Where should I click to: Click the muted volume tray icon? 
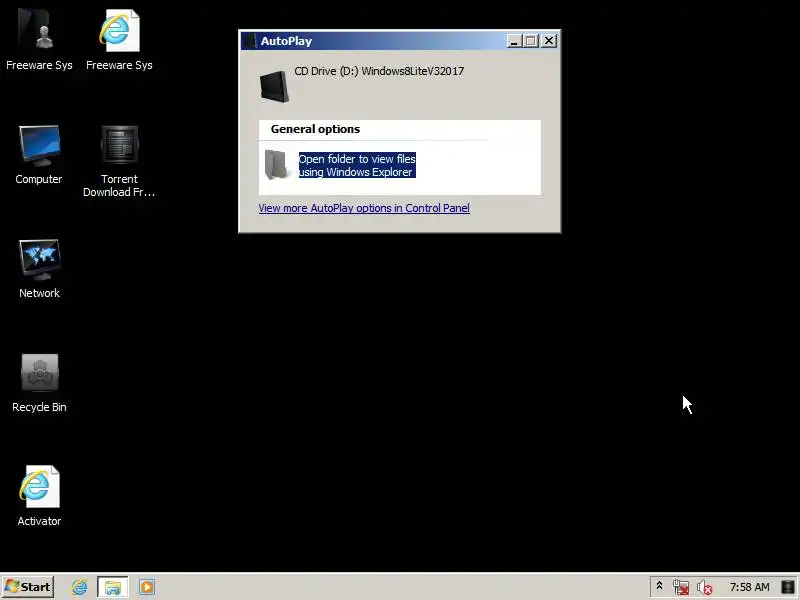pyautogui.click(x=704, y=588)
